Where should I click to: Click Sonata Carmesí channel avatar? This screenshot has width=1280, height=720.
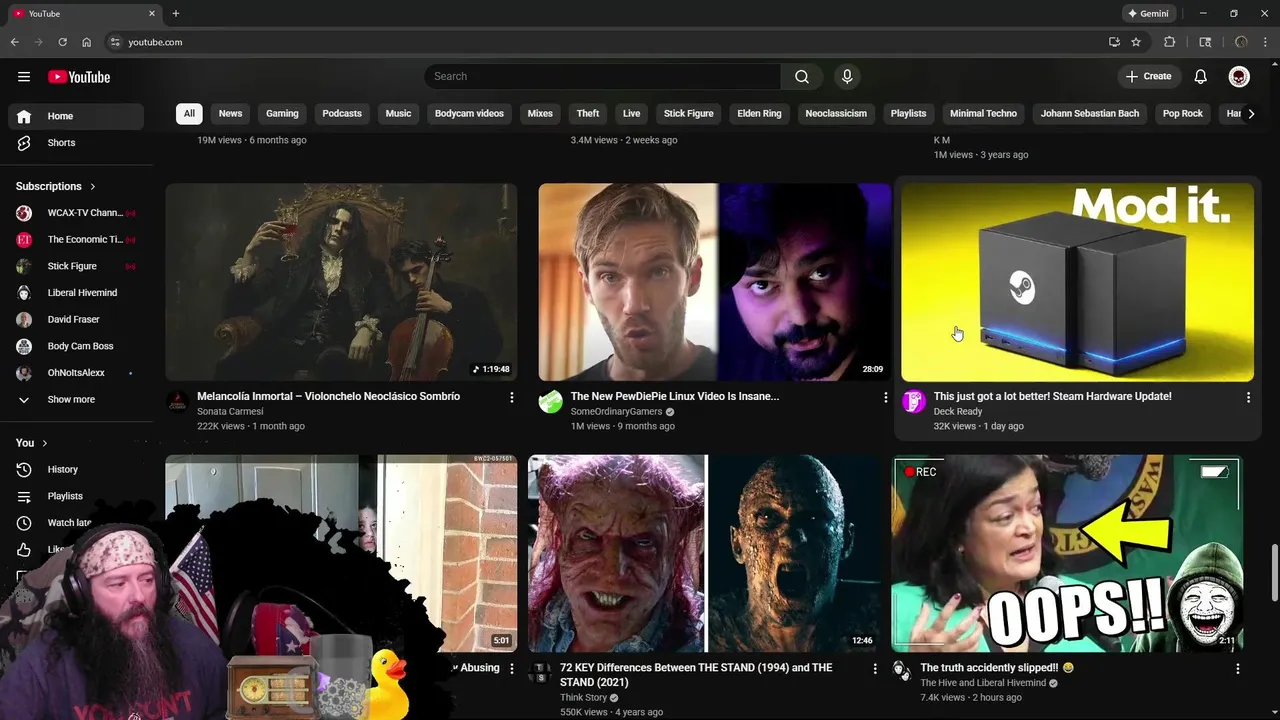177,402
